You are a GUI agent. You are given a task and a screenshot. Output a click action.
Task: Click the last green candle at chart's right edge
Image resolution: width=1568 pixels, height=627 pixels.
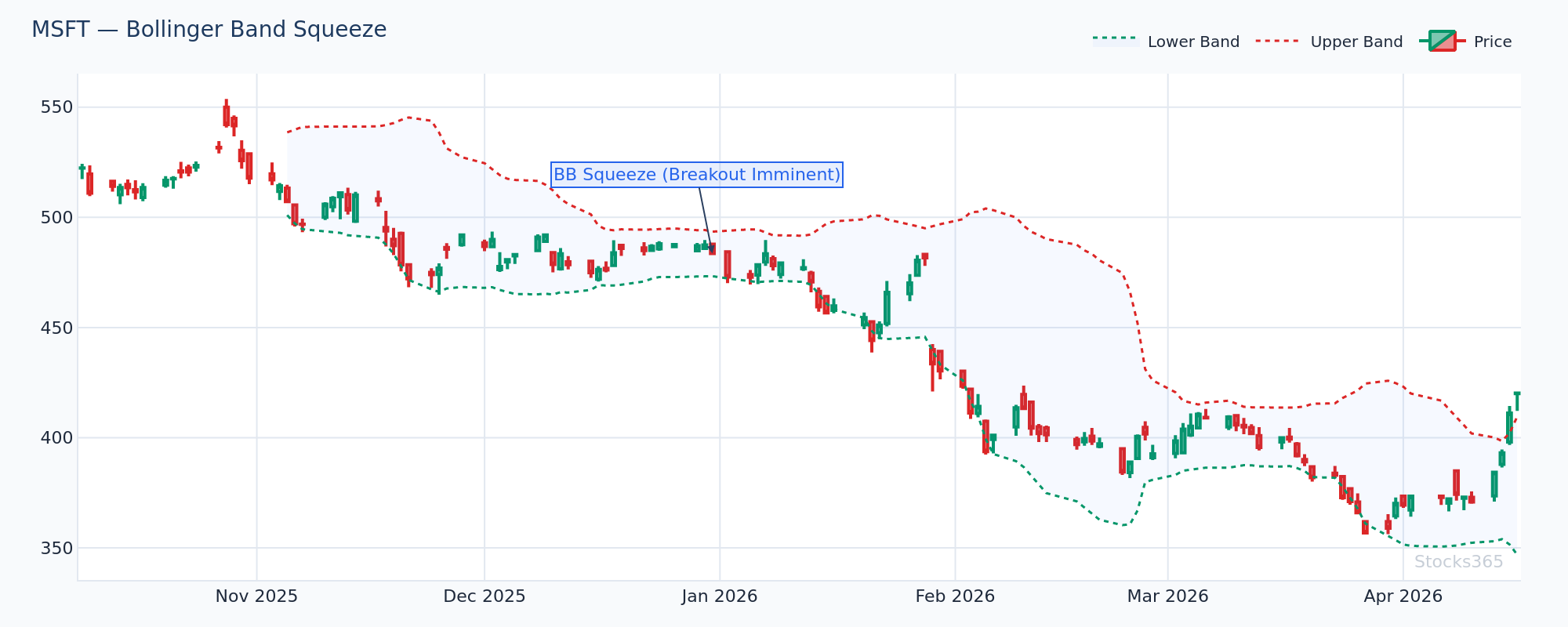click(1517, 400)
